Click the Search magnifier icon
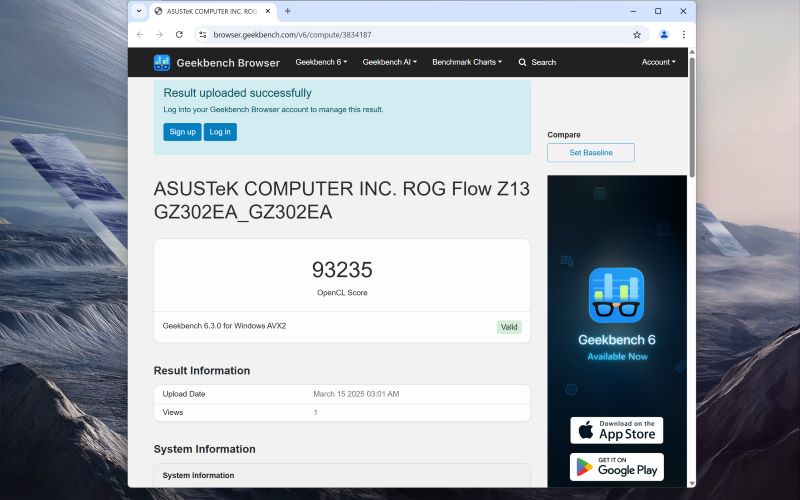This screenshot has width=800, height=500. click(x=522, y=62)
